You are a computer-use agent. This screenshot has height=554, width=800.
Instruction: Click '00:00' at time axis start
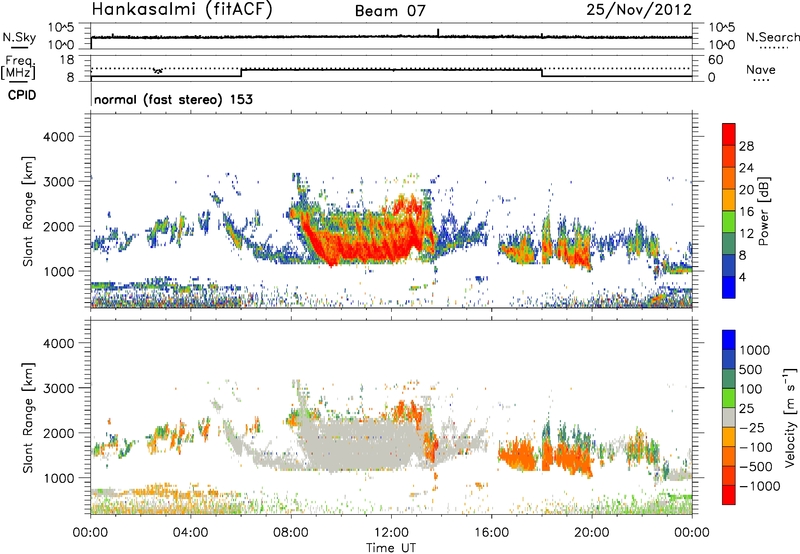coord(90,533)
